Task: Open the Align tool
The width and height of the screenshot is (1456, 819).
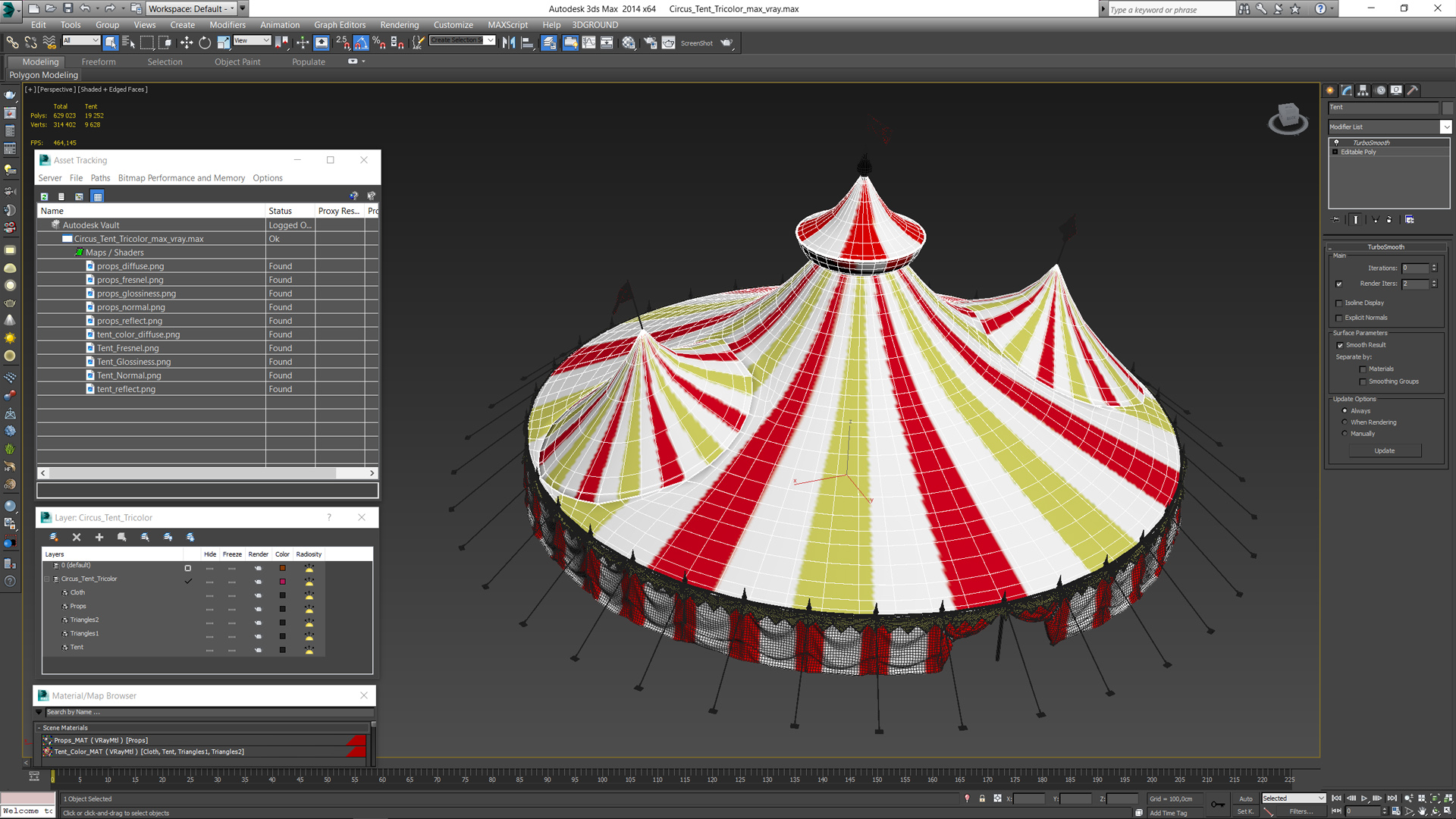Action: 527,42
